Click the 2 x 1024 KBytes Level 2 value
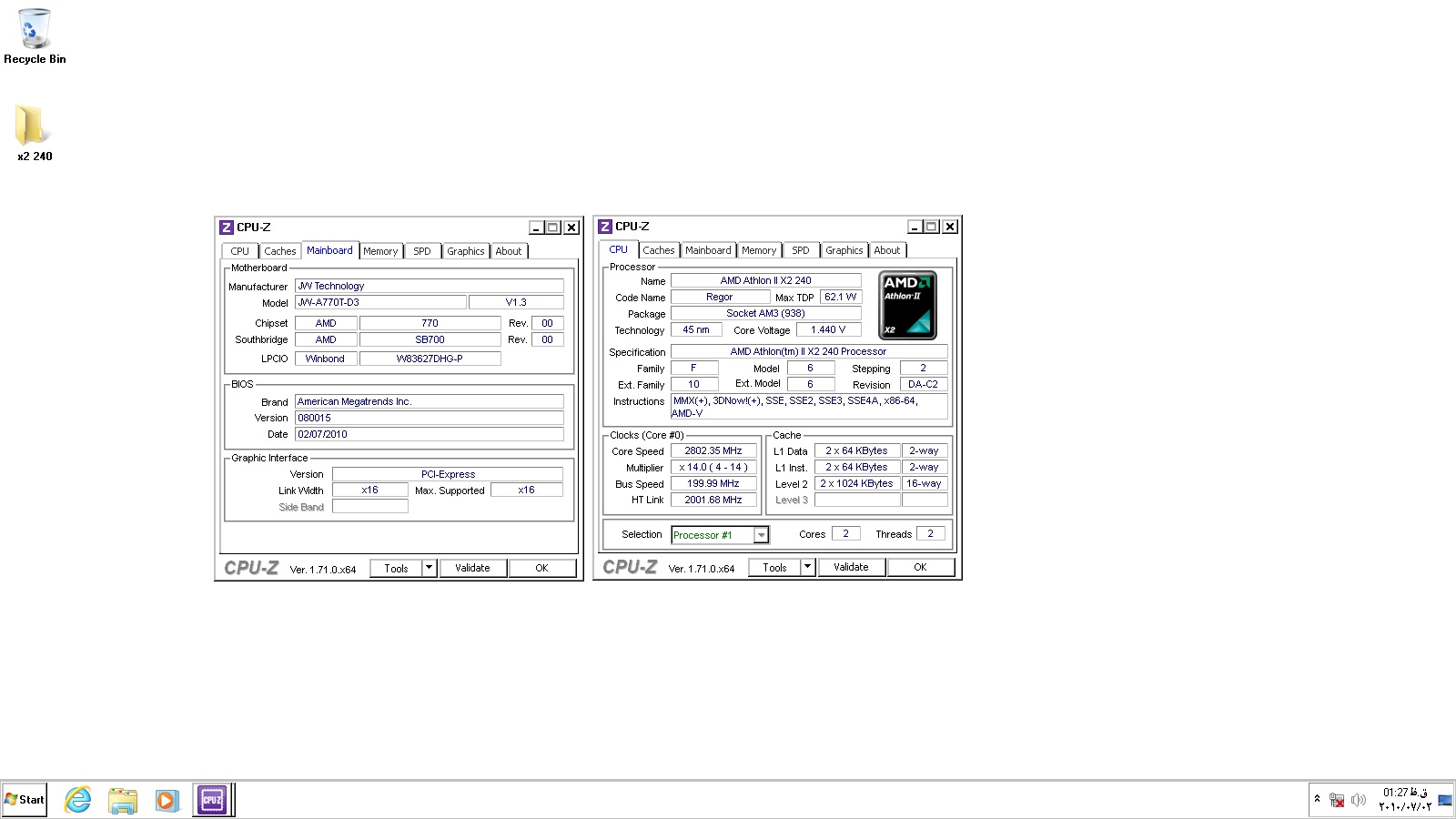This screenshot has width=1456, height=819. pyautogui.click(x=856, y=483)
